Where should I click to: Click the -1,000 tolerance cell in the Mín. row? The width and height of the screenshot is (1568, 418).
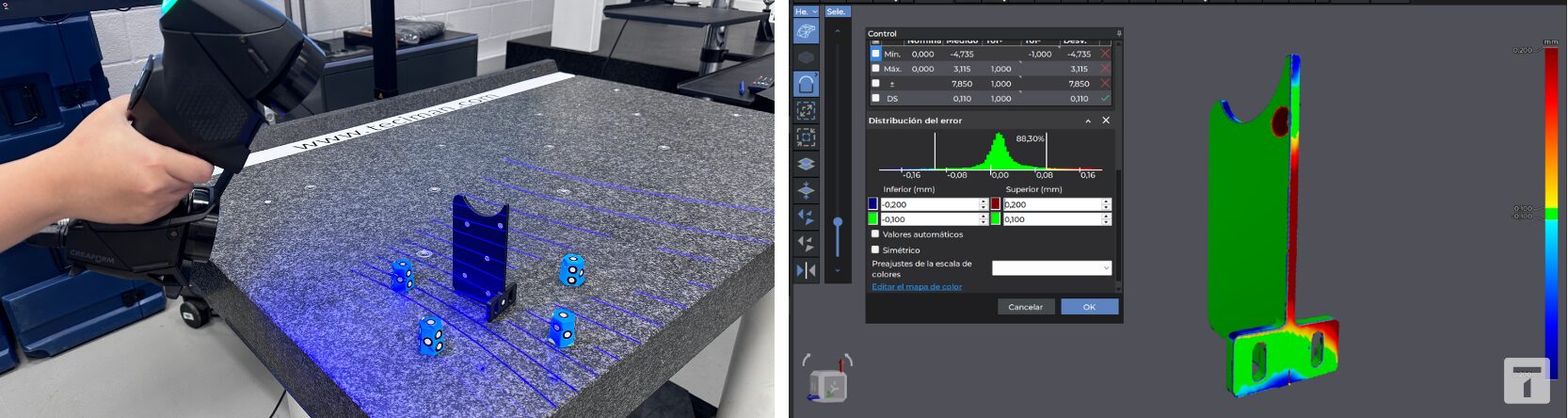point(1040,55)
